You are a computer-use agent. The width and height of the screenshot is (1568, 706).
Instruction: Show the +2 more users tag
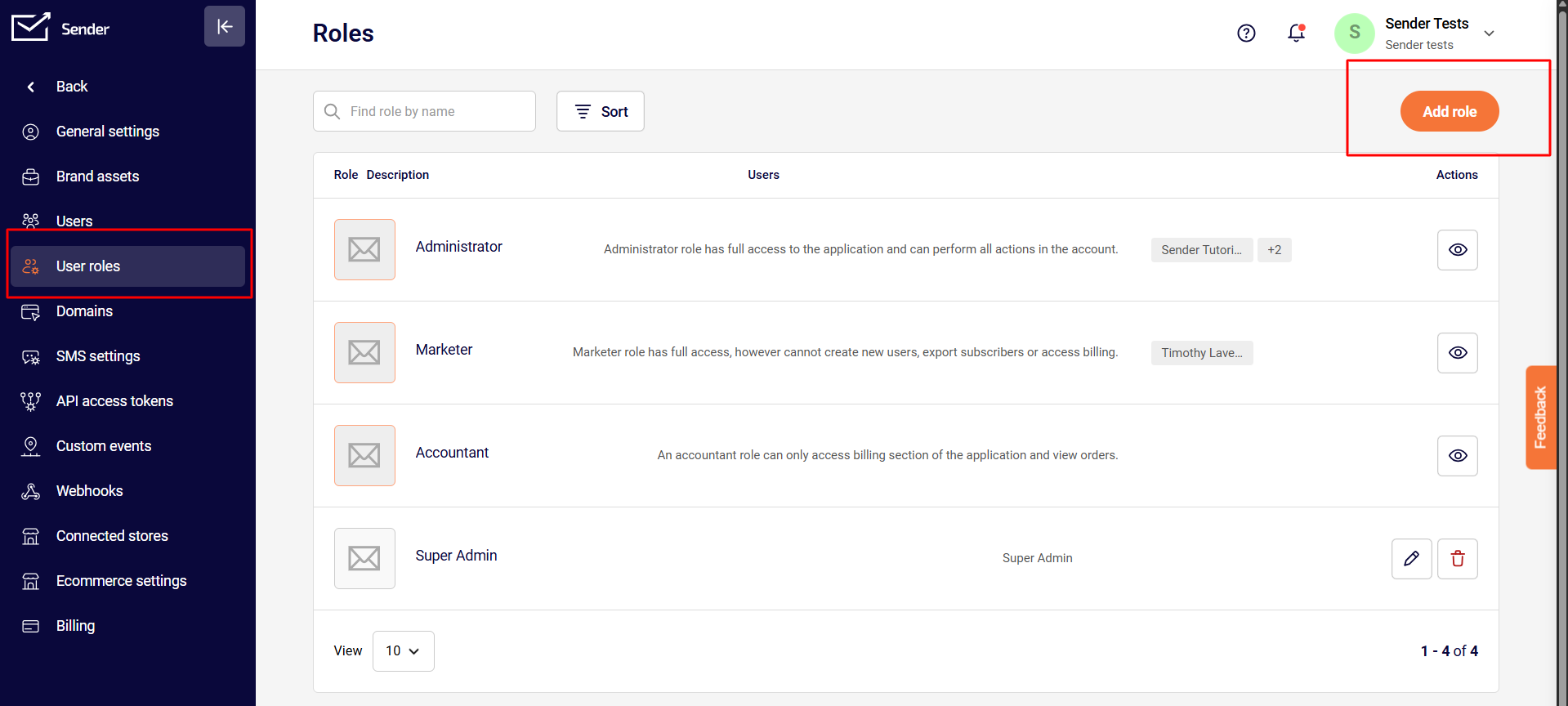pyautogui.click(x=1275, y=250)
